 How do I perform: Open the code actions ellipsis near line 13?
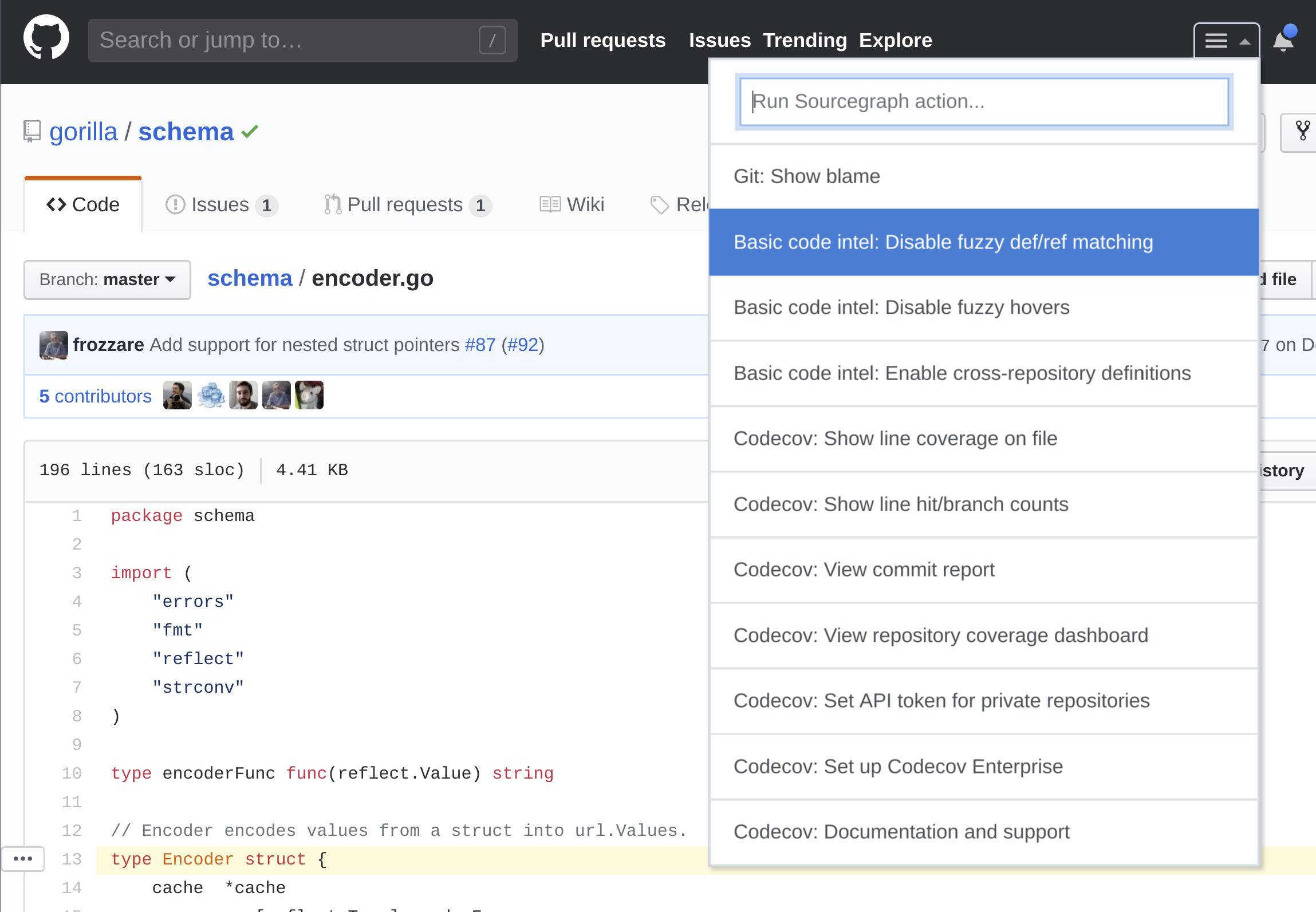pos(23,859)
